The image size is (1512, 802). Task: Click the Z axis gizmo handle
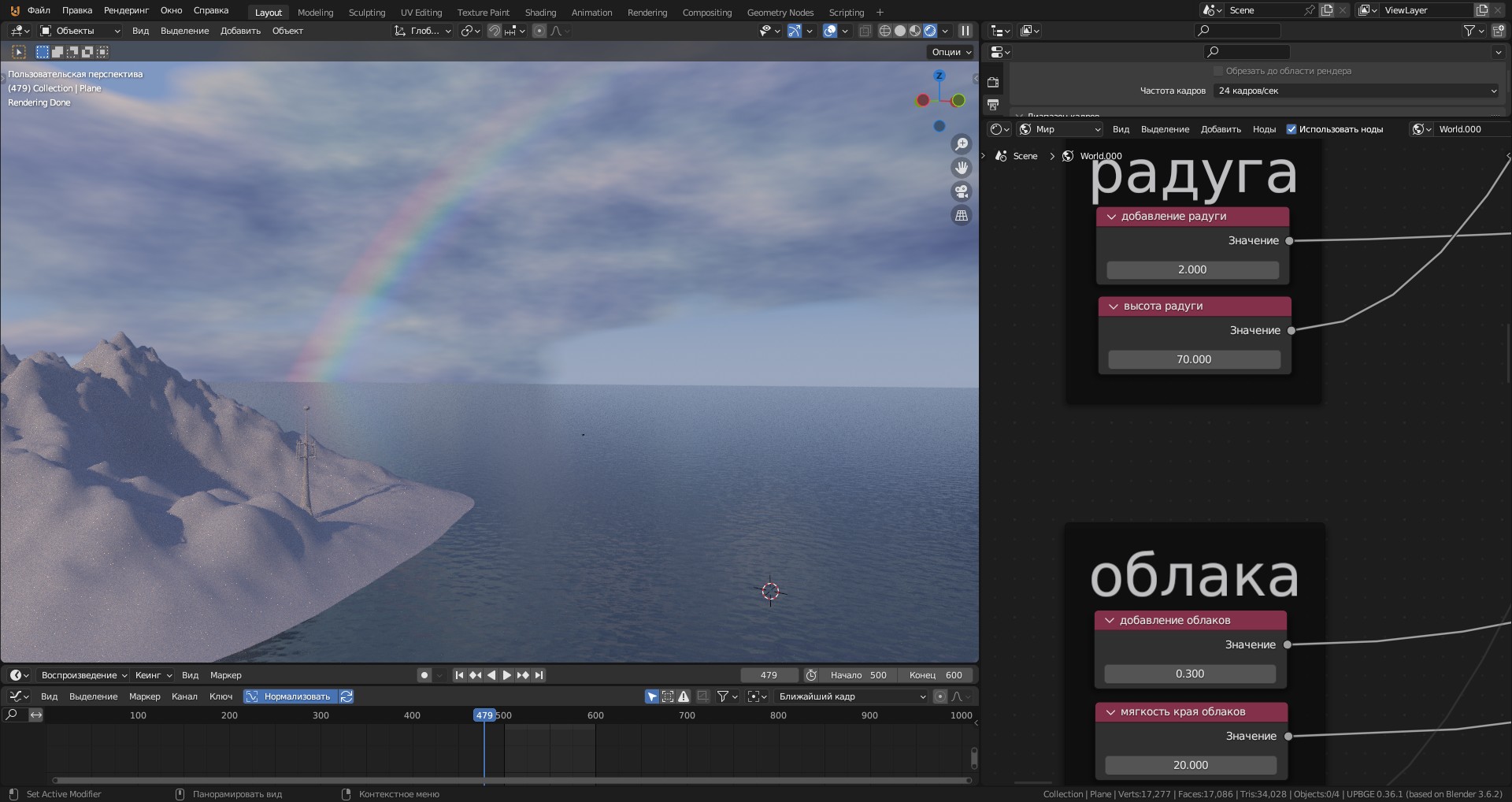[x=939, y=76]
